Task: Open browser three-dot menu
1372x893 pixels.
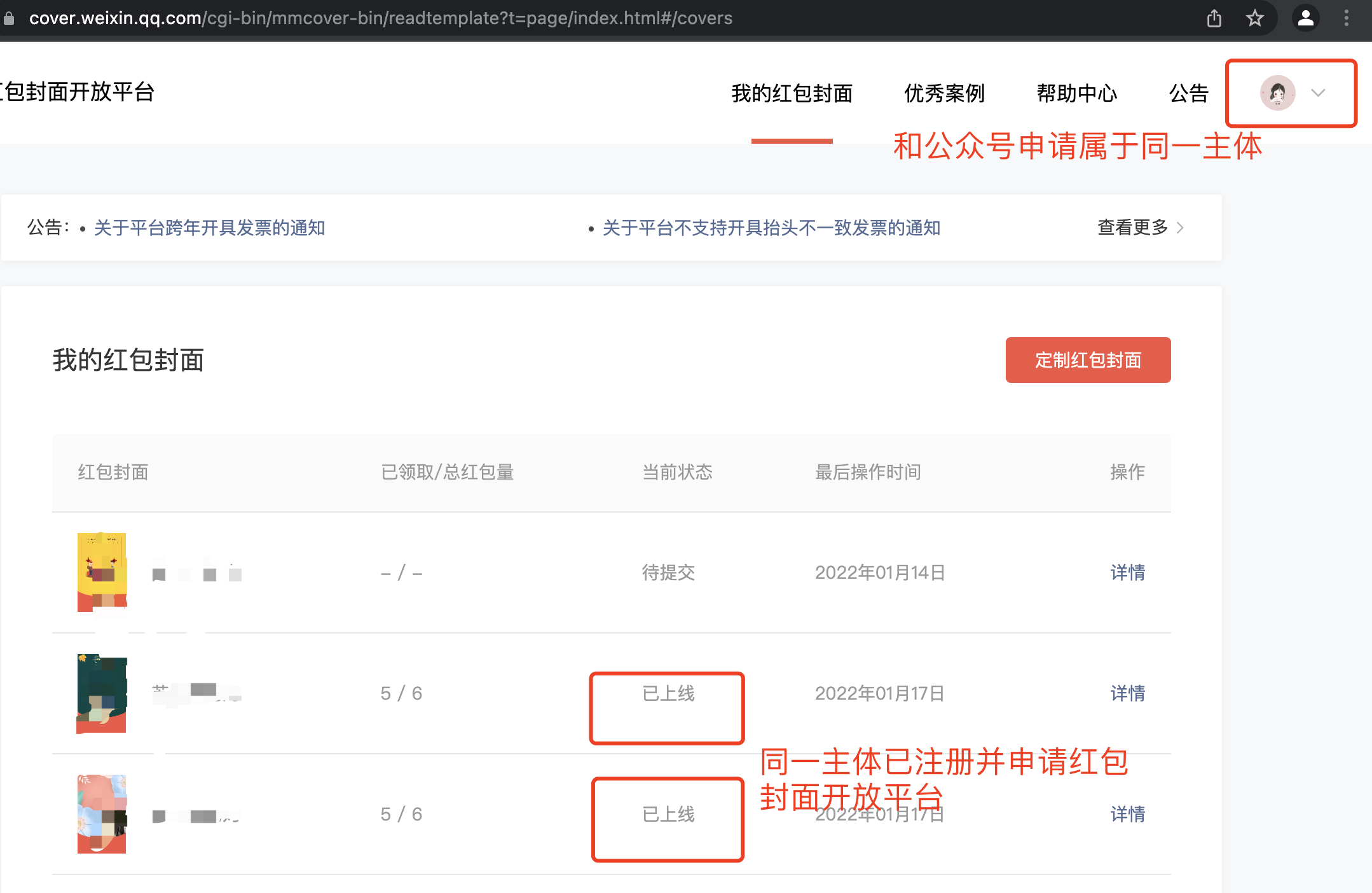Action: click(x=1346, y=18)
